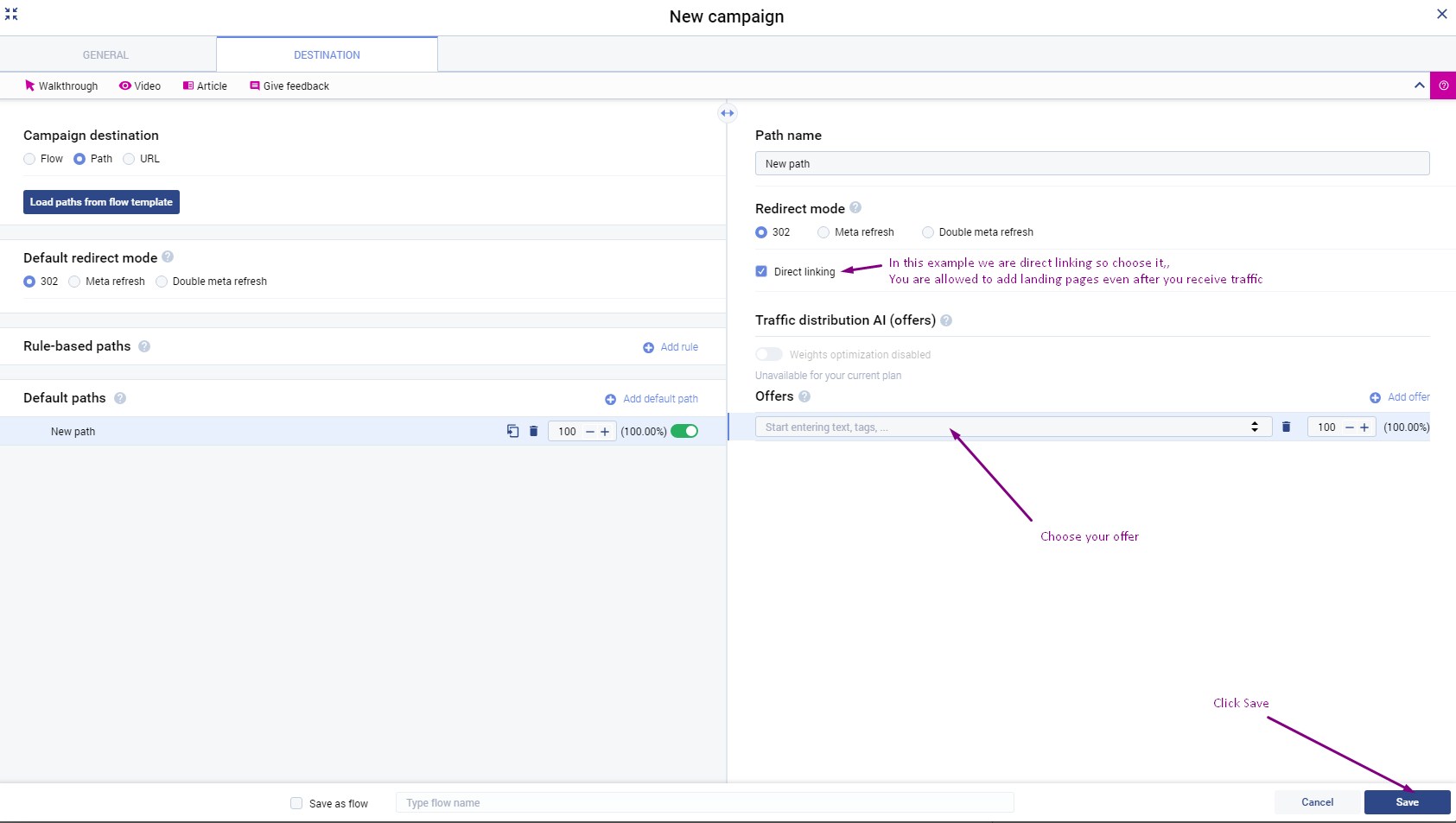Open help for Default redirect mode
1456x823 pixels.
click(168, 256)
